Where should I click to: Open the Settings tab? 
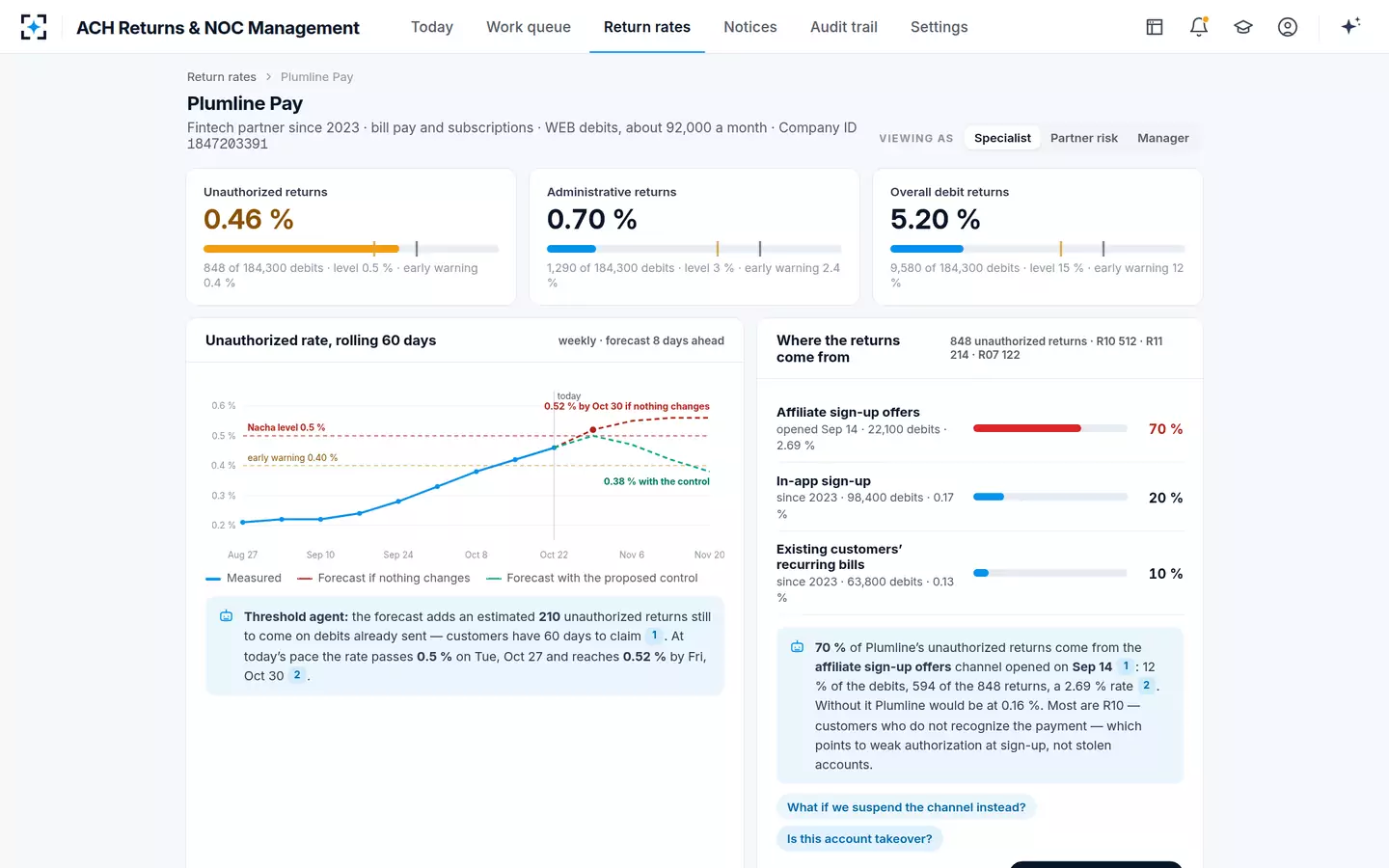coord(940,27)
